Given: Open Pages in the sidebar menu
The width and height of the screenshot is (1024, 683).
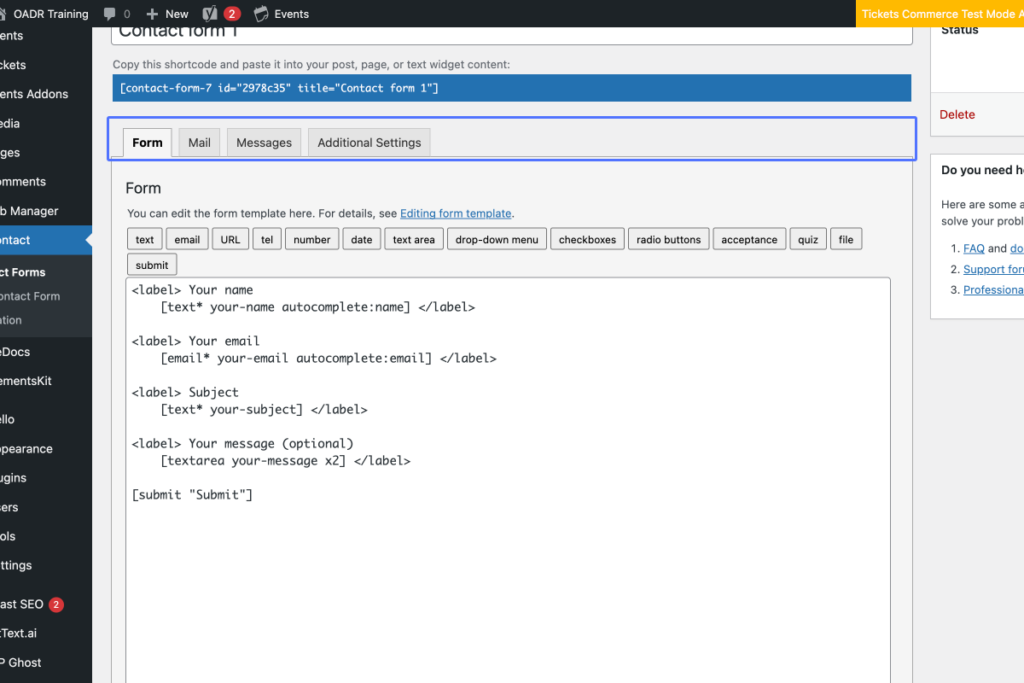Looking at the screenshot, I should [x=10, y=153].
